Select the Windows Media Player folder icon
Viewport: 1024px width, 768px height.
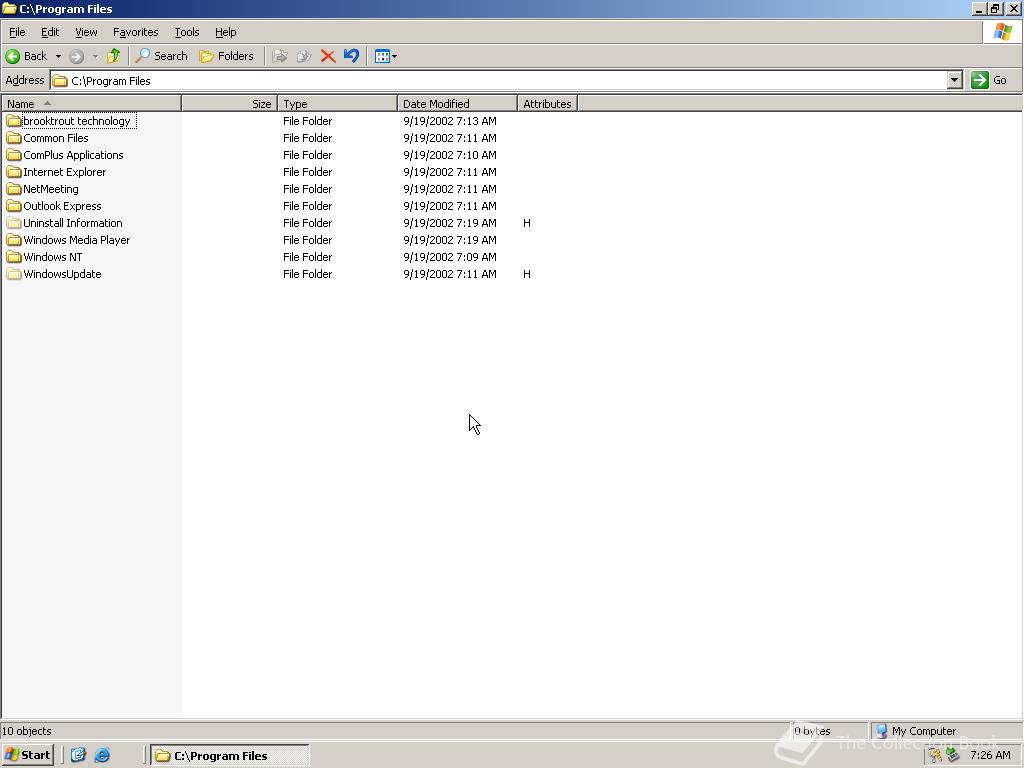coord(14,240)
